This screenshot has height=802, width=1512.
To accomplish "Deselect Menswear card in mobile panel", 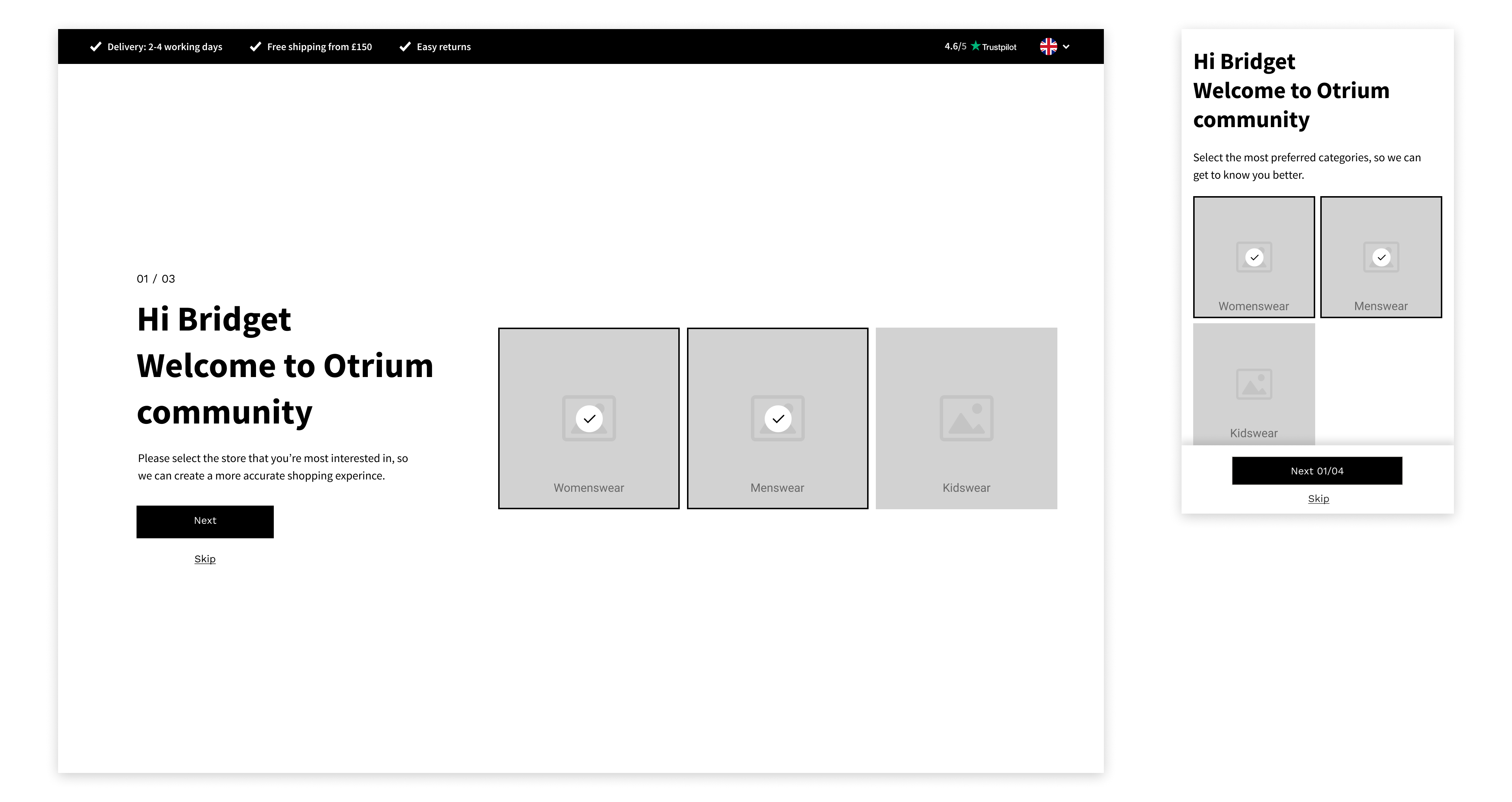I will [1381, 257].
